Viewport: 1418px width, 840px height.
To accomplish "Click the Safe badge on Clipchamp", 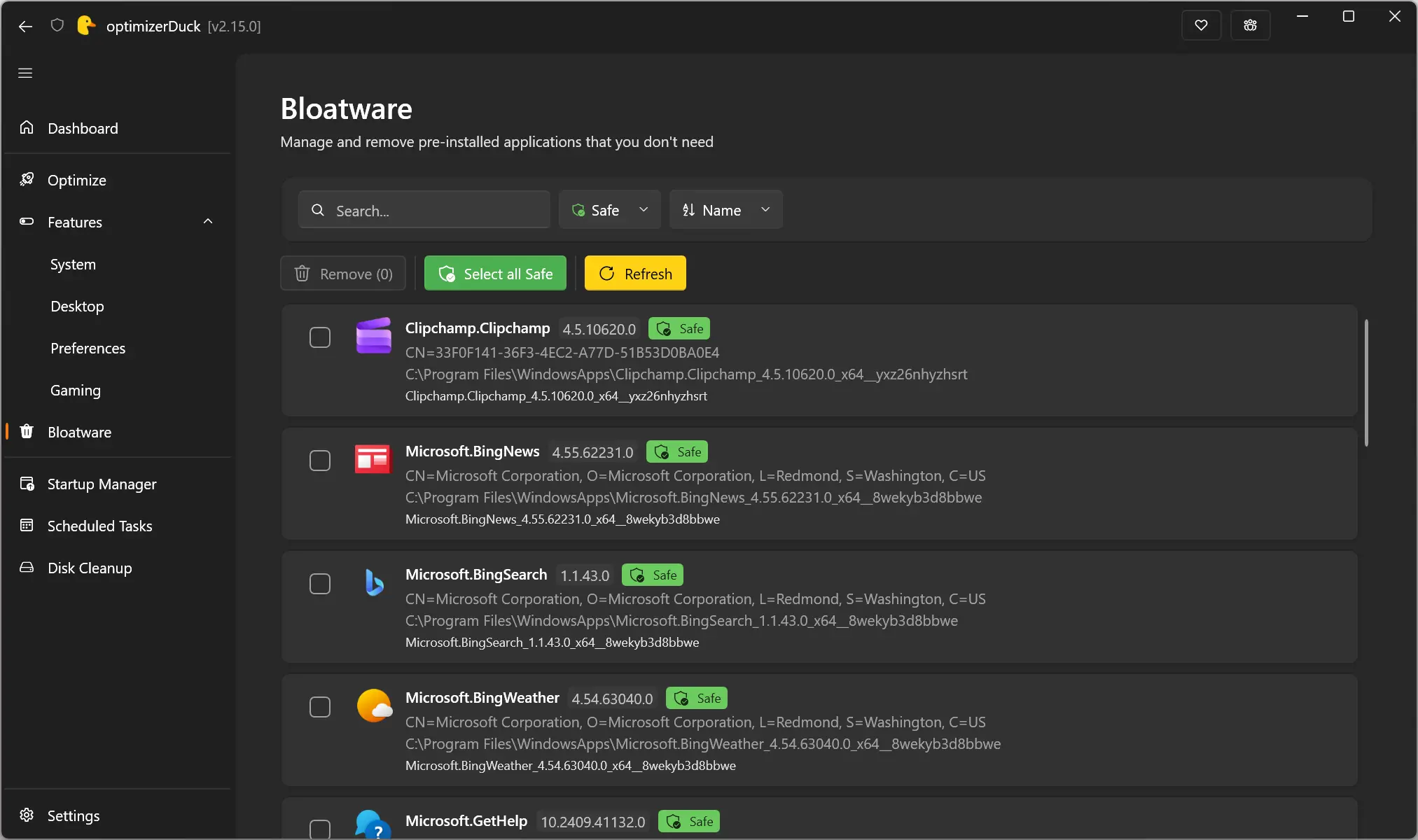I will [679, 328].
